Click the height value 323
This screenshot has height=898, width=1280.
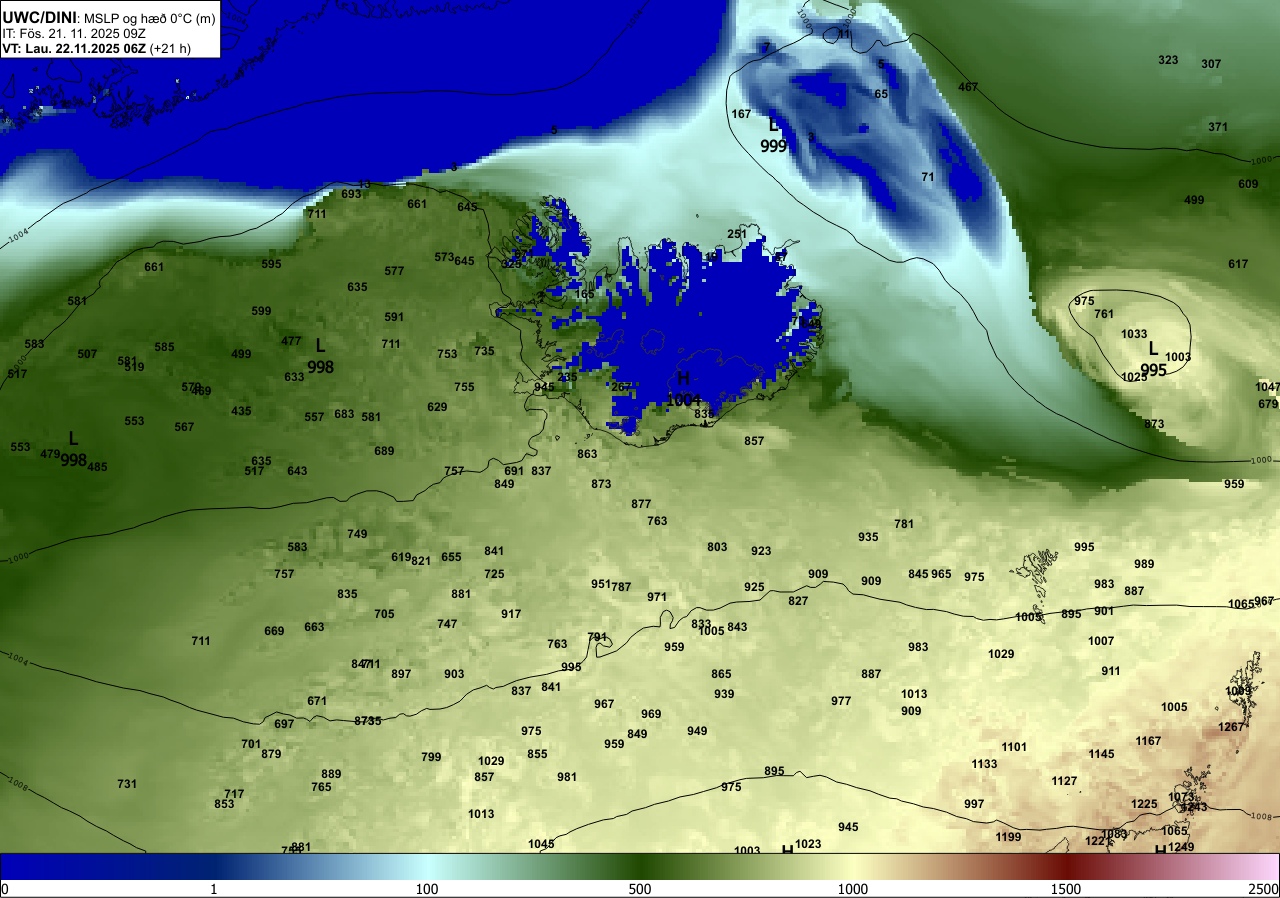1168,60
